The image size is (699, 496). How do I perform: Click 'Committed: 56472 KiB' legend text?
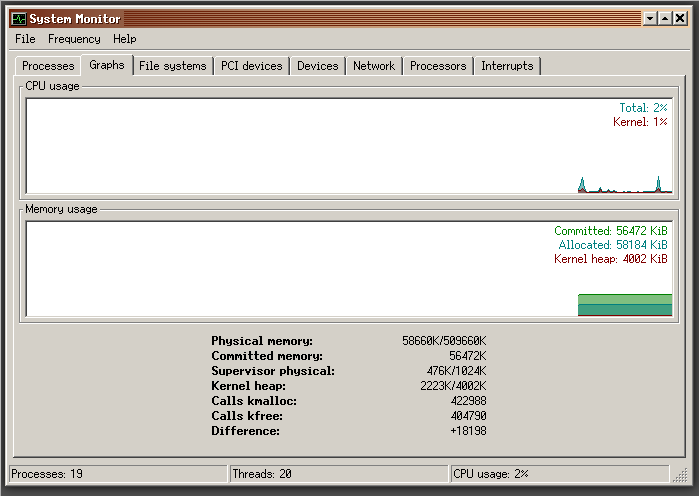(x=611, y=231)
